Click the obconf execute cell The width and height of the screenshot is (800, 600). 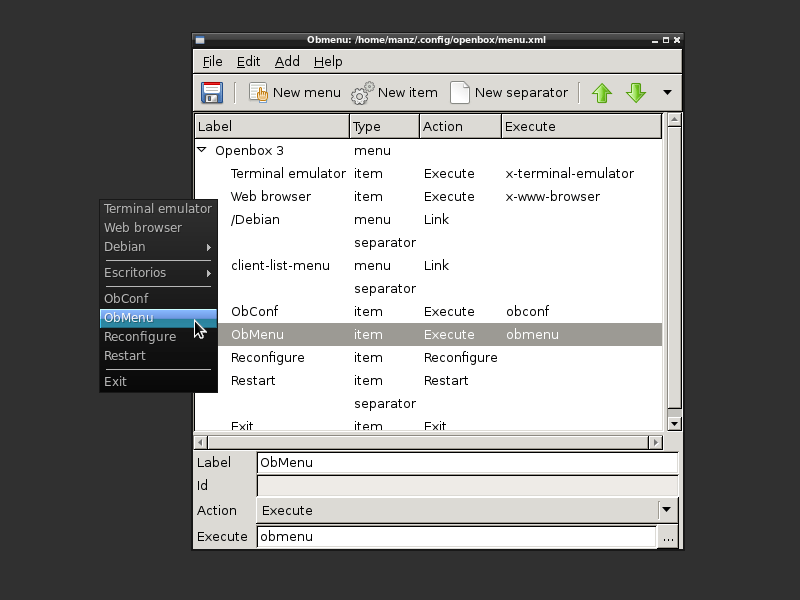pos(528,311)
